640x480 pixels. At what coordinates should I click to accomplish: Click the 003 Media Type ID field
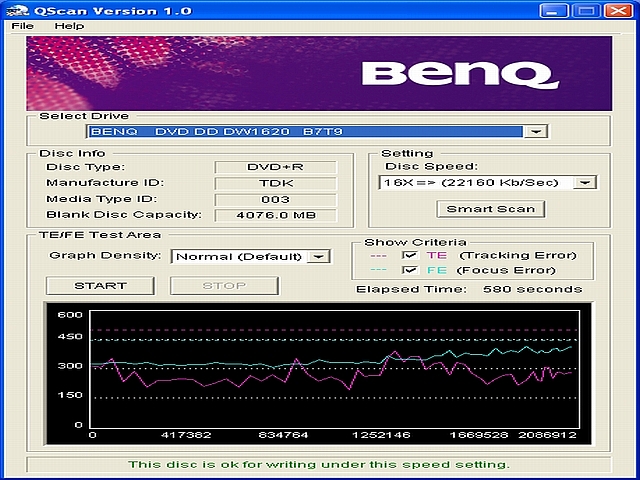coord(276,200)
